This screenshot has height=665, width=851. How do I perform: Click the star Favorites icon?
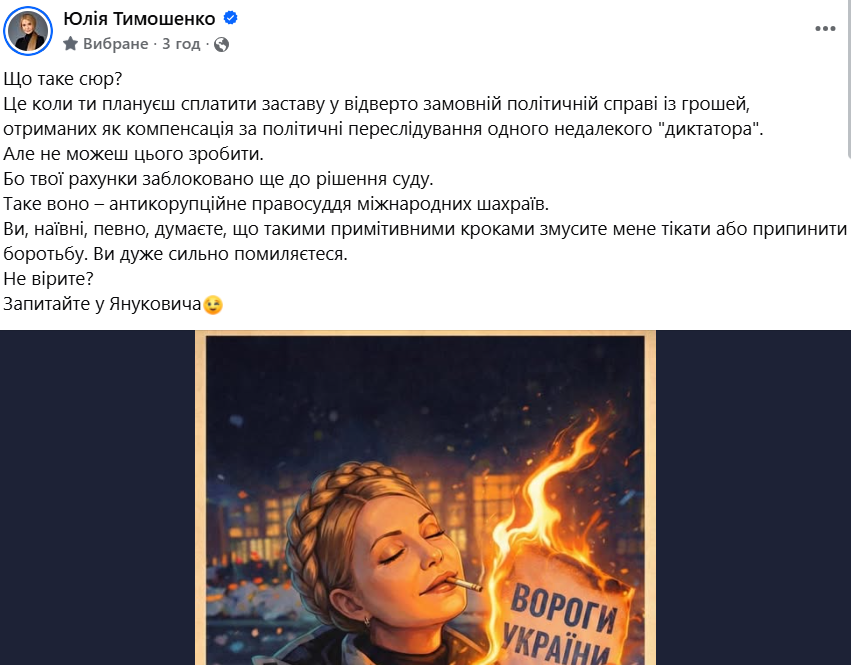(x=71, y=43)
